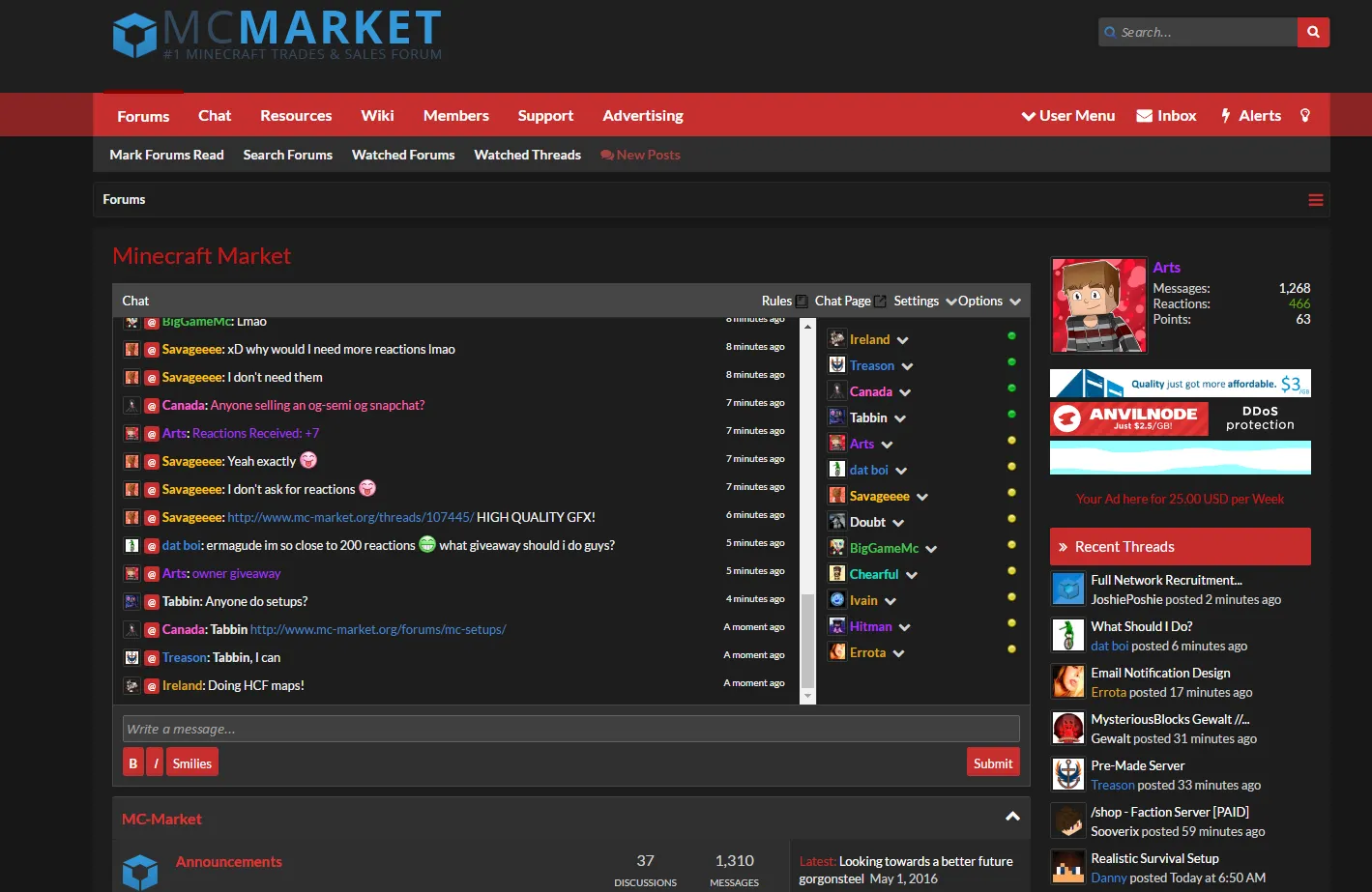Click Arts profile picture thumbnail
This screenshot has height=892, width=1372.
point(1098,305)
